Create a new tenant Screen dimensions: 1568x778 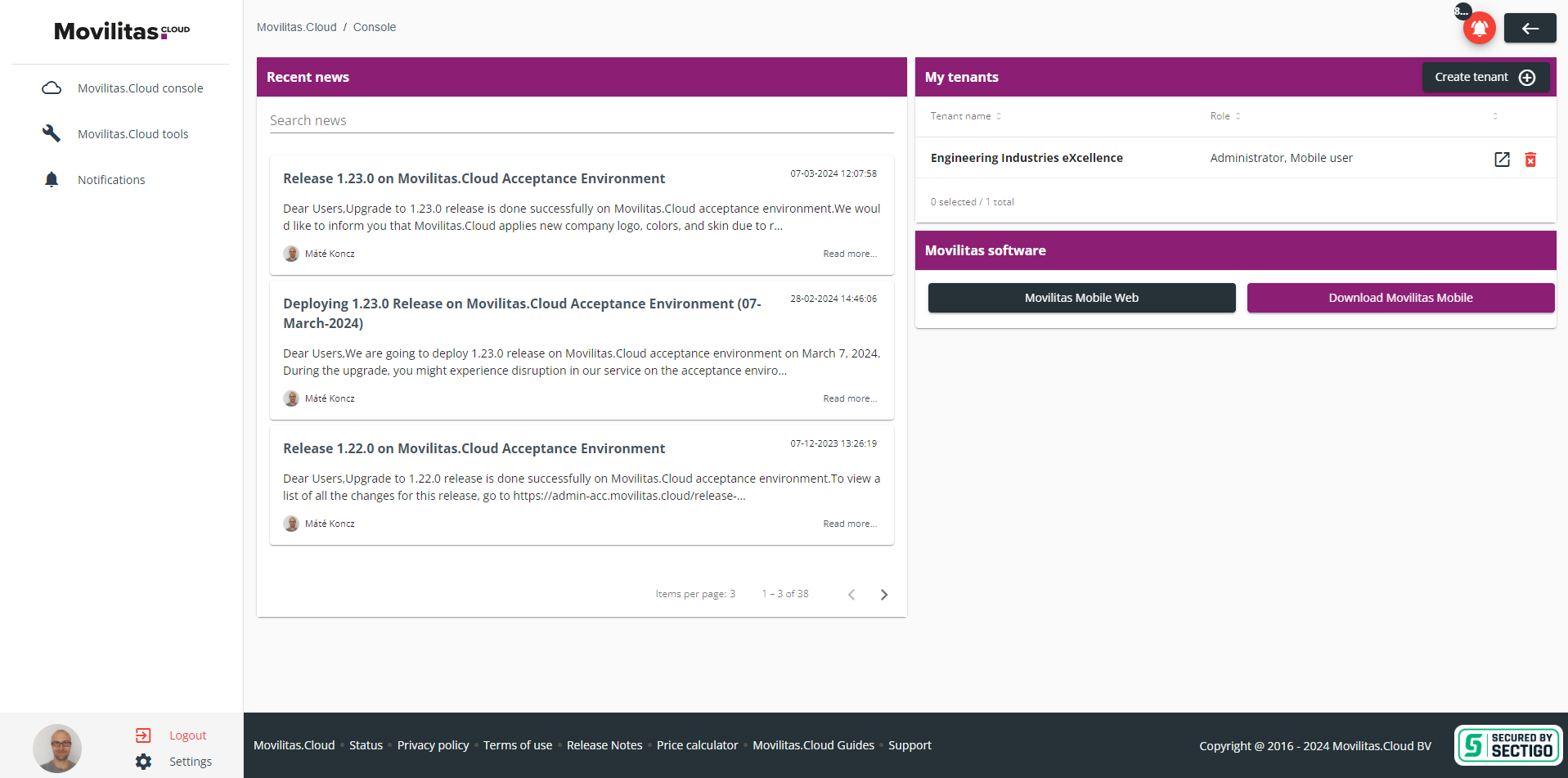(x=1485, y=77)
